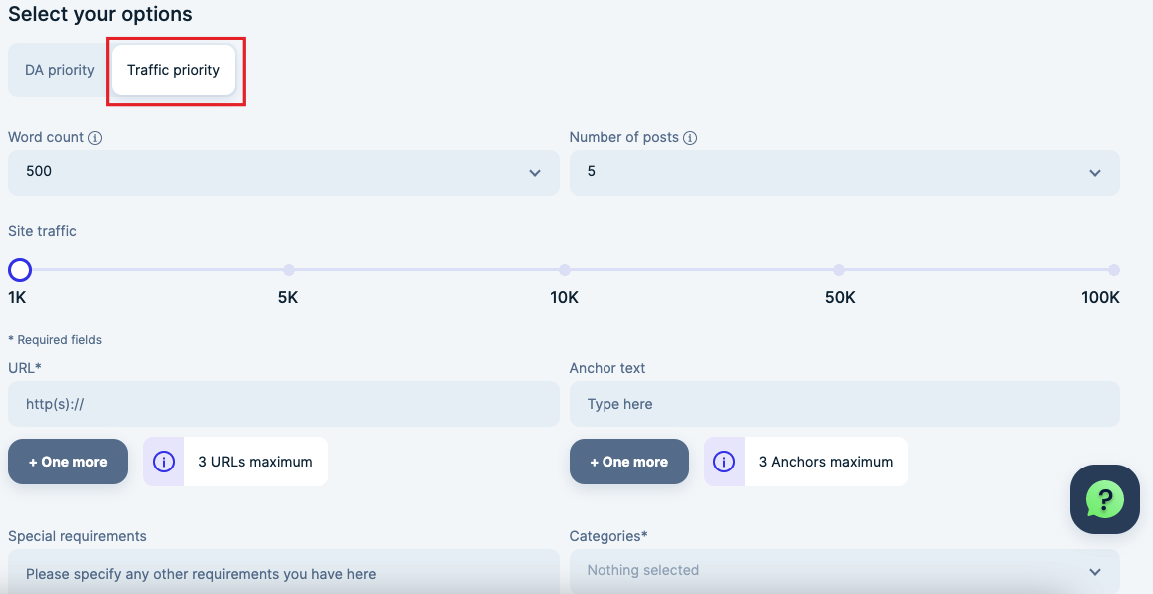Viewport: 1153px width, 594px height.
Task: Select the Traffic priority tab
Action: [173, 70]
